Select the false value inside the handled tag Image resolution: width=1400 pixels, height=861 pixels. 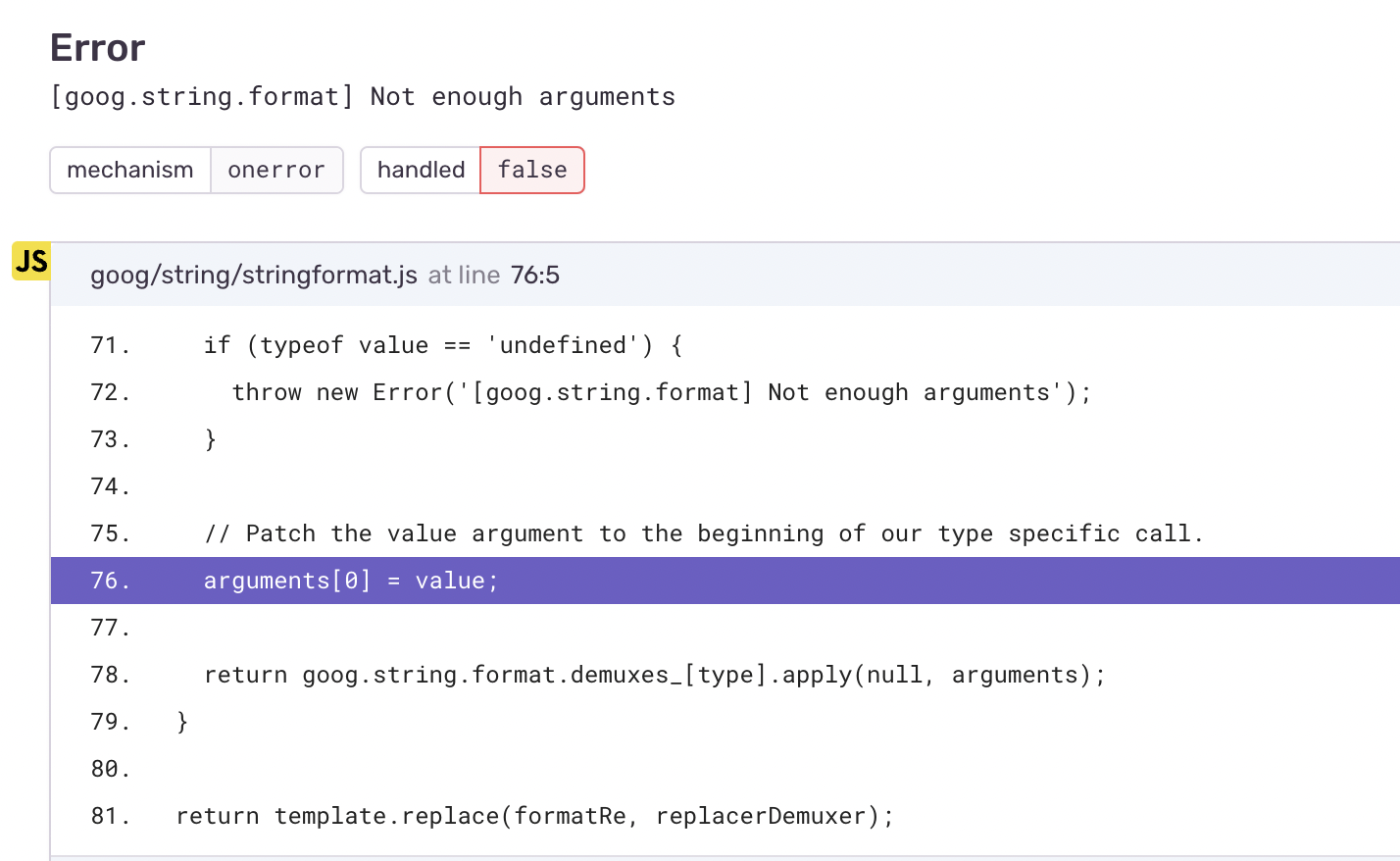click(531, 170)
